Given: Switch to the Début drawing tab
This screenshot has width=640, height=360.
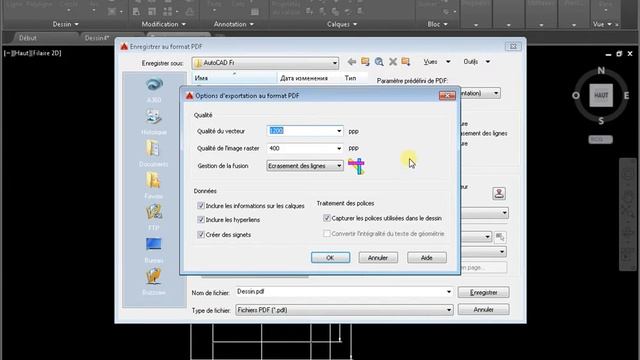Looking at the screenshot, I should pos(28,38).
